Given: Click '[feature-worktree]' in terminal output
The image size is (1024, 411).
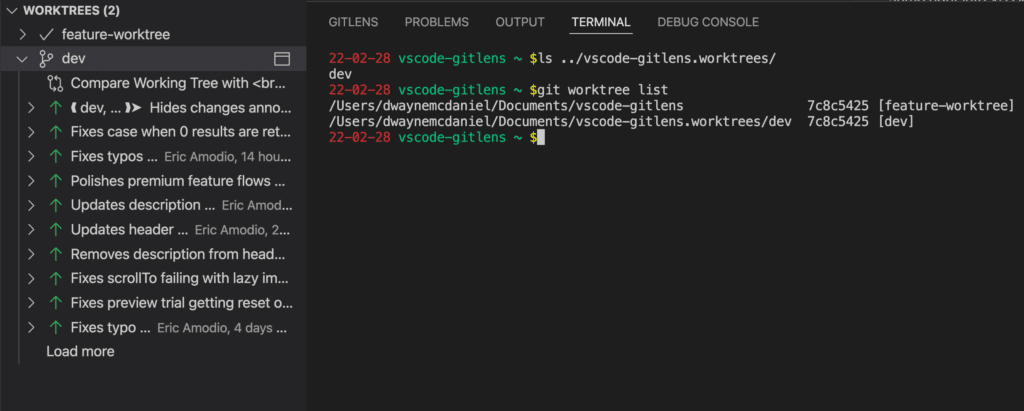Looking at the screenshot, I should [947, 106].
